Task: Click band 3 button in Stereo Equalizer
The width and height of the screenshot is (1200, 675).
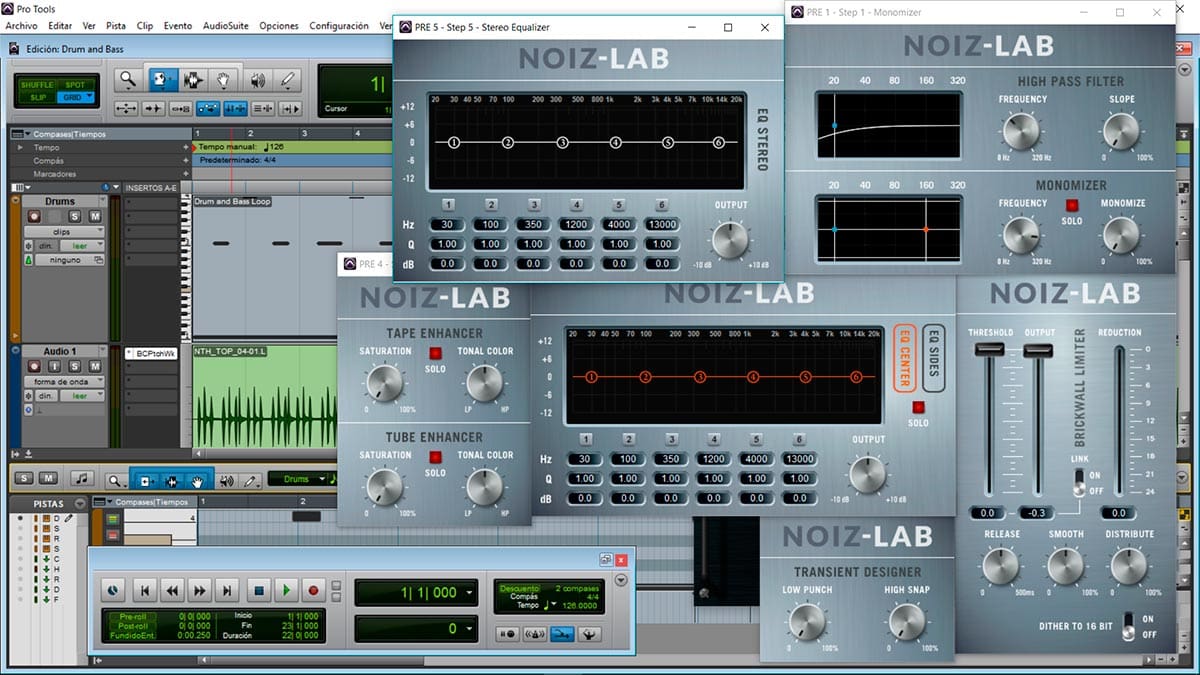Action: click(534, 205)
